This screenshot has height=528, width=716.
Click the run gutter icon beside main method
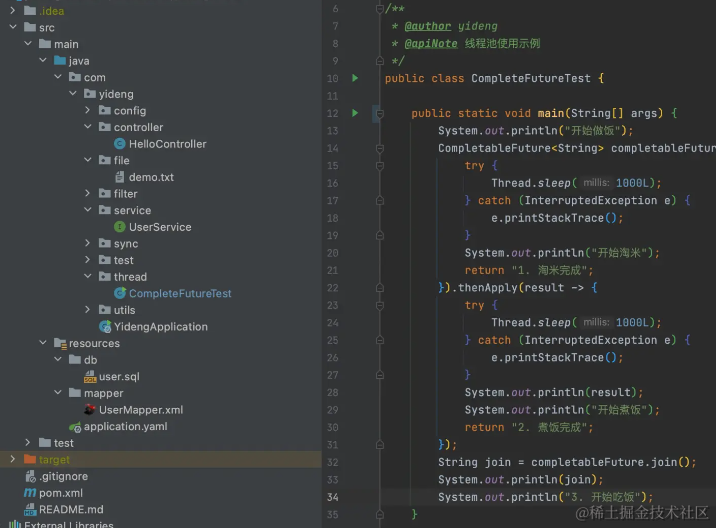tap(355, 113)
